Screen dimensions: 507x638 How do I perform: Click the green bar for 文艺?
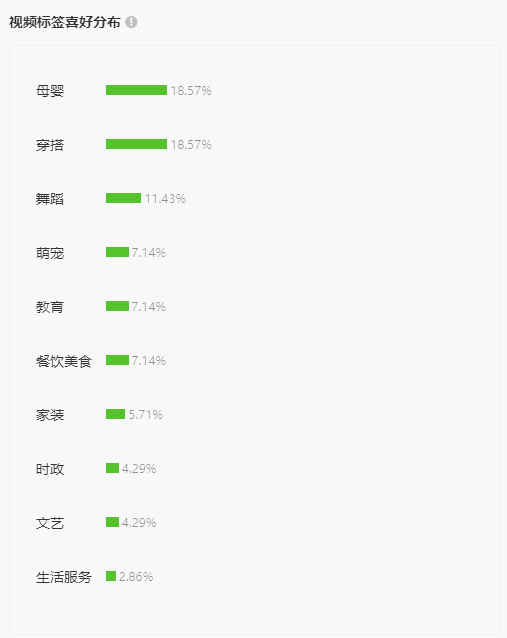112,522
